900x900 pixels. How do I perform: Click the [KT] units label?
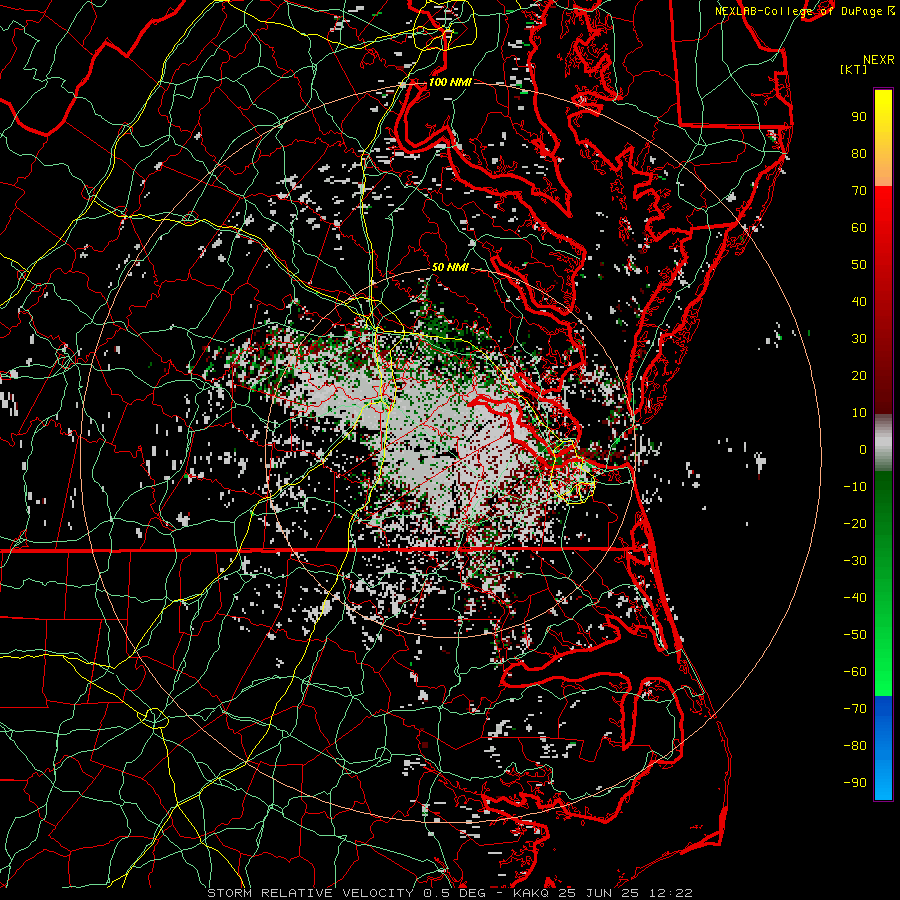coord(854,69)
